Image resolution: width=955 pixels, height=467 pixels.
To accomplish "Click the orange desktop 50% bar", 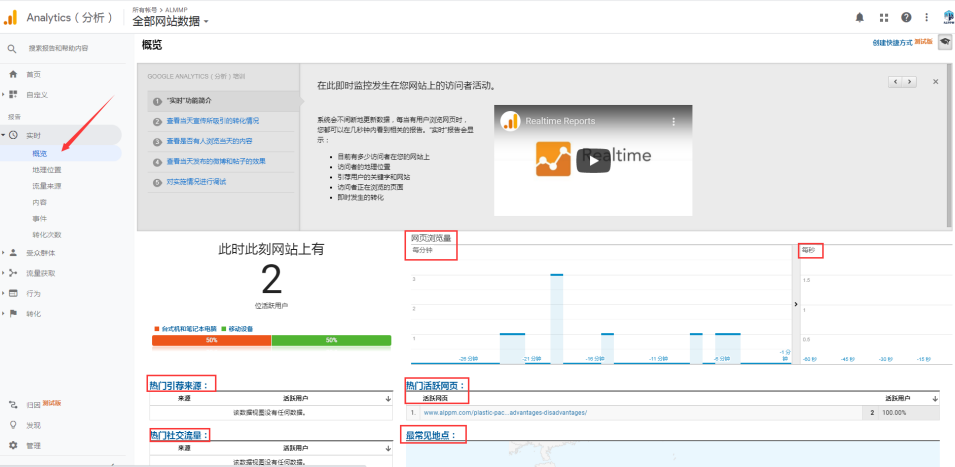I will [x=211, y=340].
